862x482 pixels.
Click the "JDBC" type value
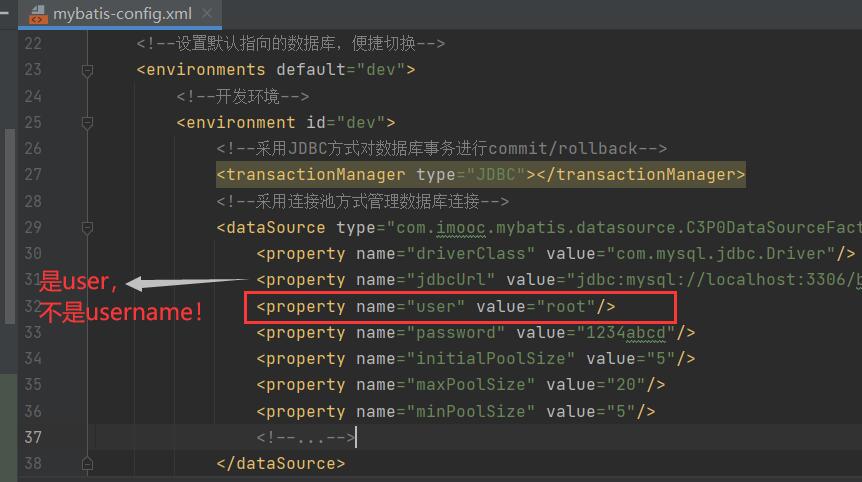[x=496, y=175]
